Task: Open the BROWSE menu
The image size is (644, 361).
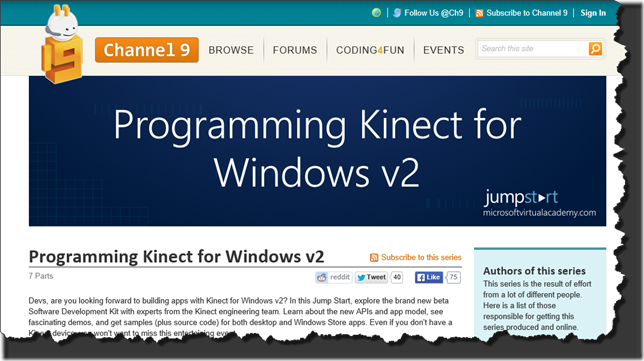Action: (x=231, y=50)
